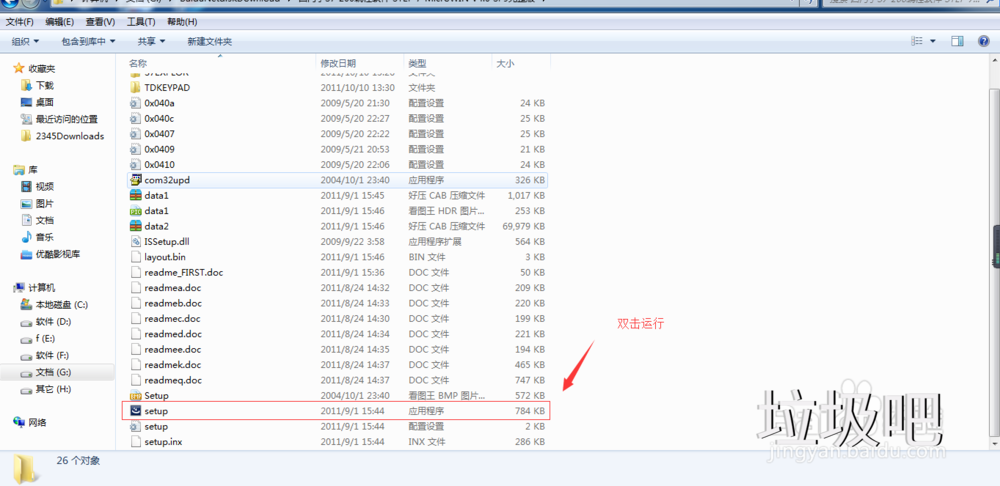Select the data1 CAB archive icon
The image size is (1000, 486).
(135, 195)
